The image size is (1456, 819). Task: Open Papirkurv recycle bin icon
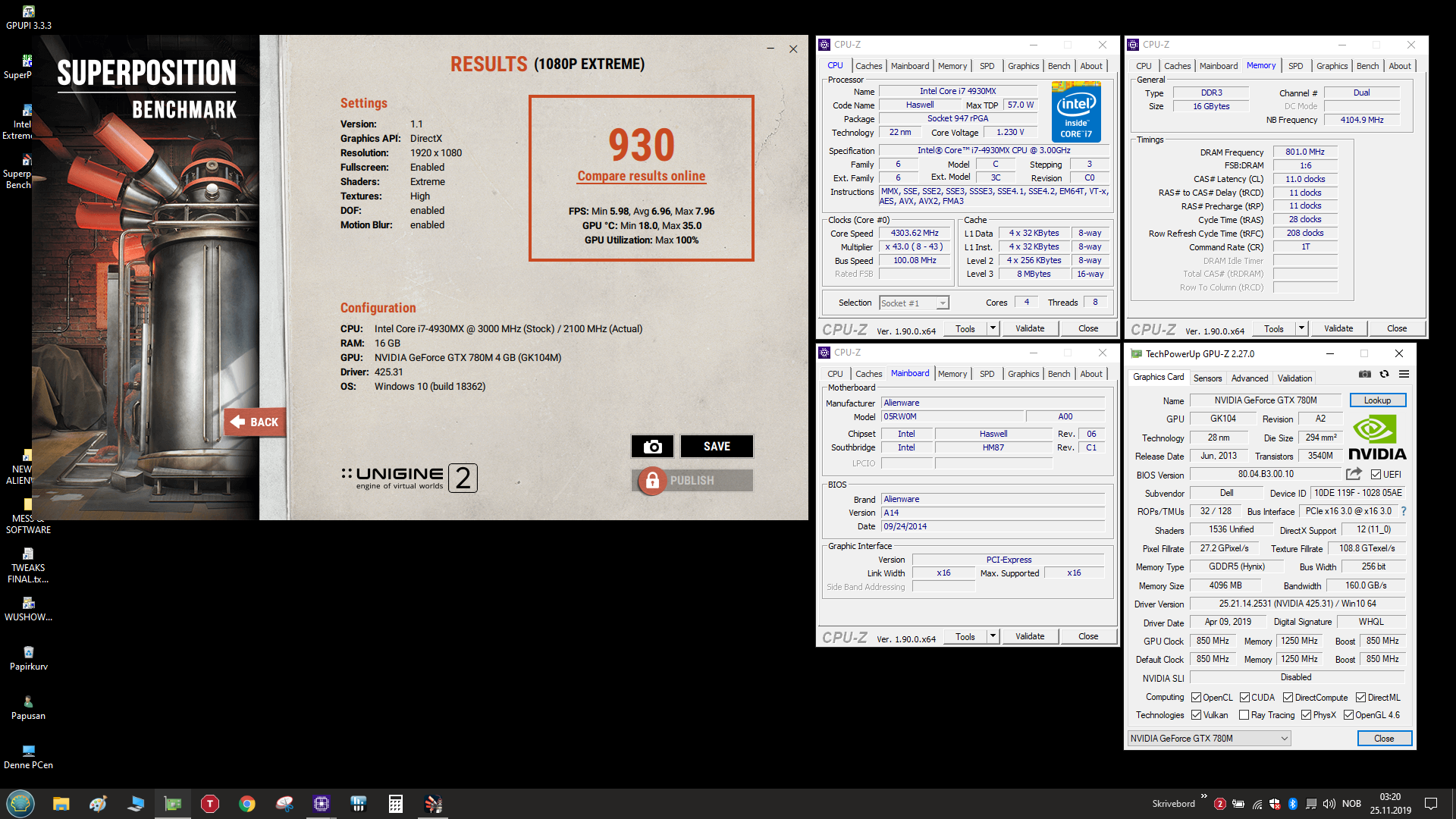(x=28, y=659)
